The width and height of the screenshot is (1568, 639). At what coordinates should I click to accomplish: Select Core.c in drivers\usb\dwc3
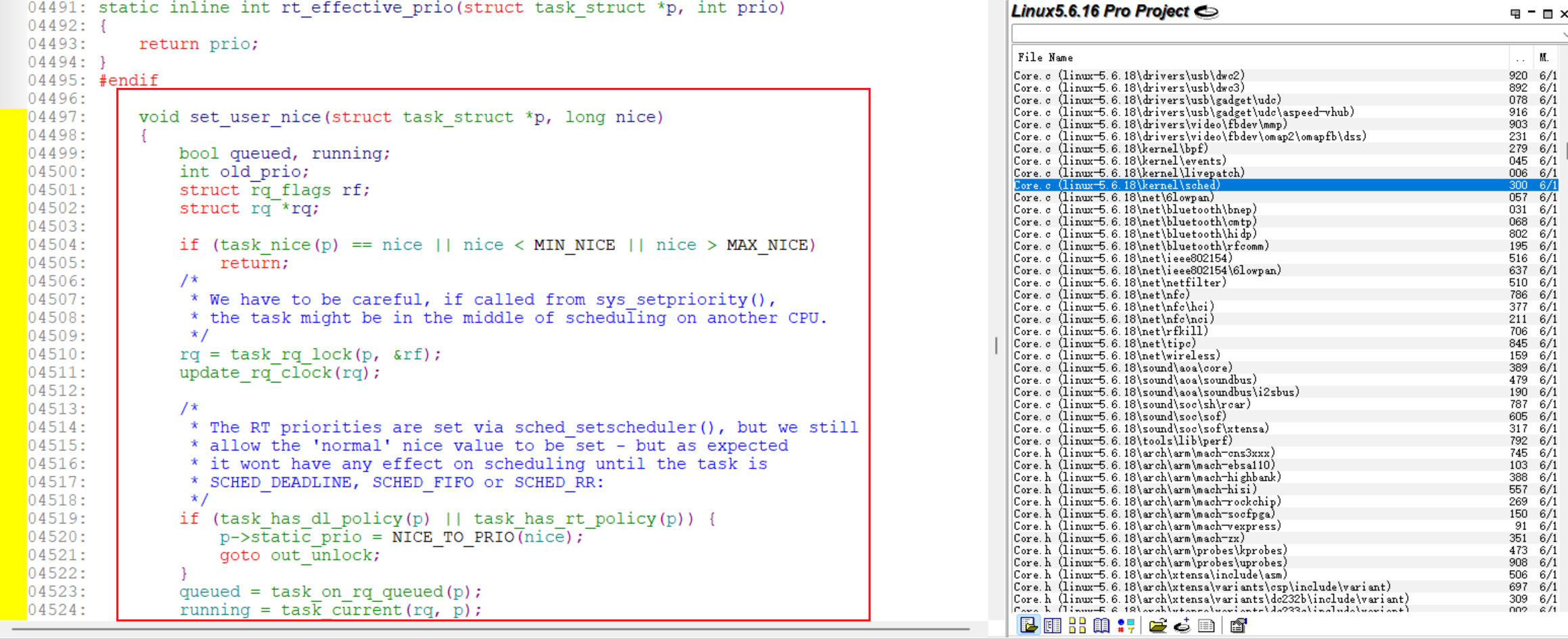(1285, 88)
